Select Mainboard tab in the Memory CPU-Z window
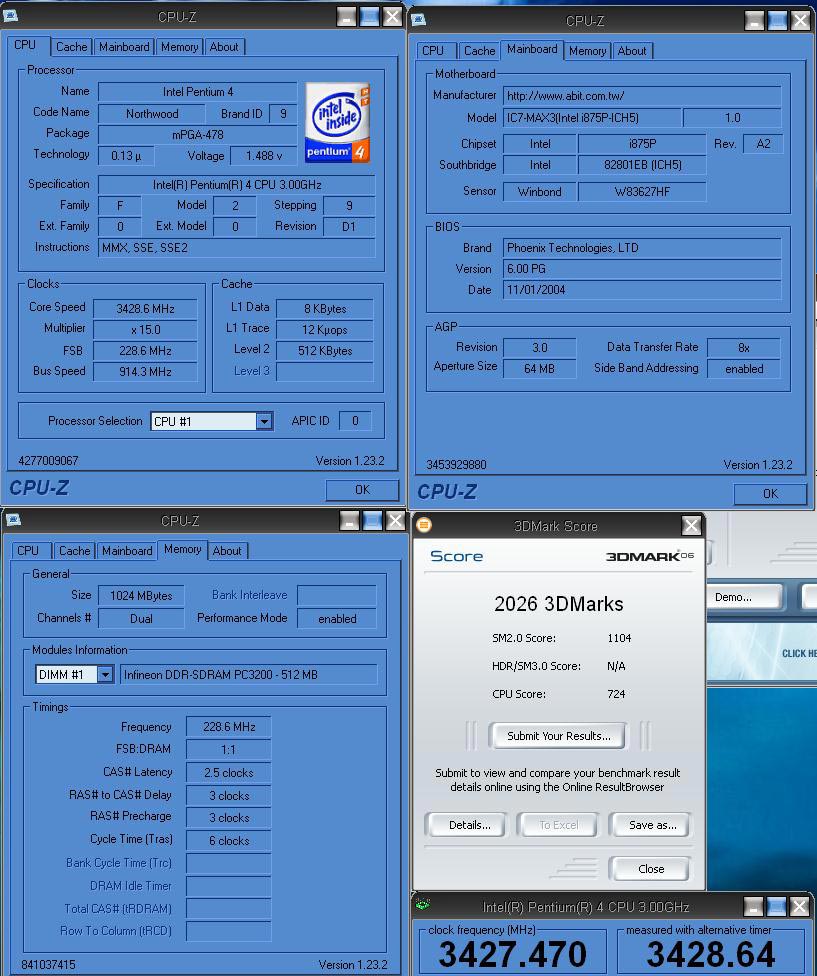Image resolution: width=817 pixels, height=976 pixels. [x=127, y=551]
